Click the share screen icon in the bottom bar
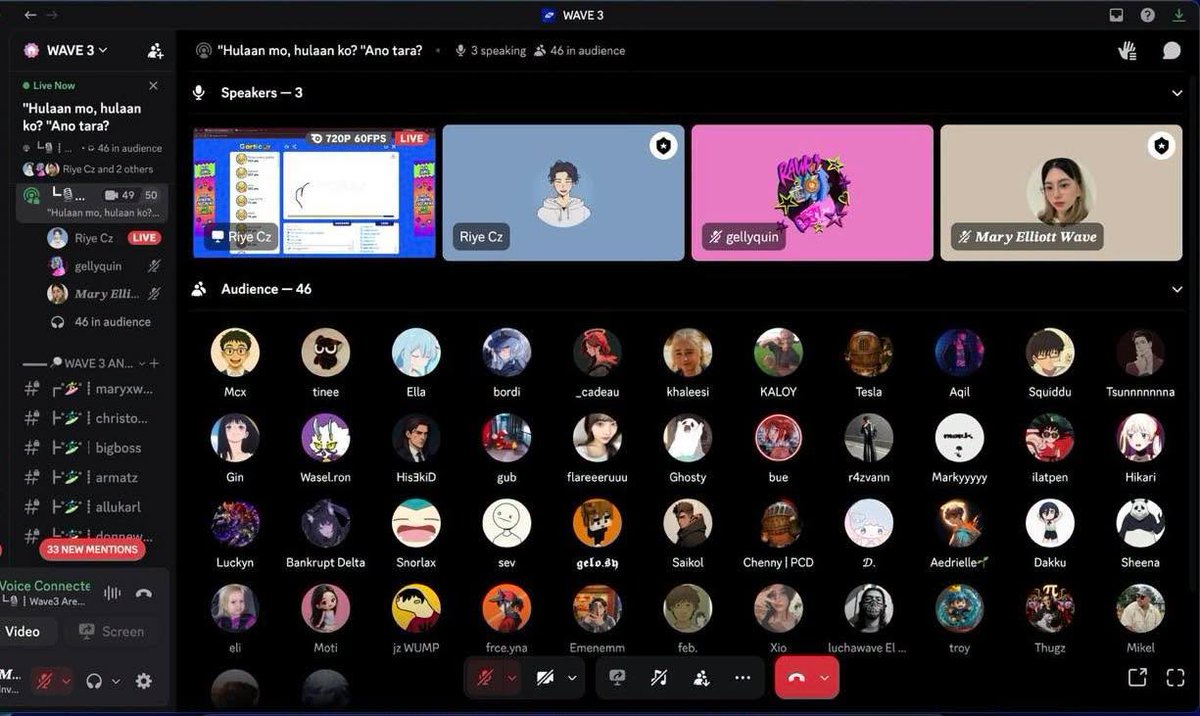Viewport: 1200px width, 716px height. (618, 677)
